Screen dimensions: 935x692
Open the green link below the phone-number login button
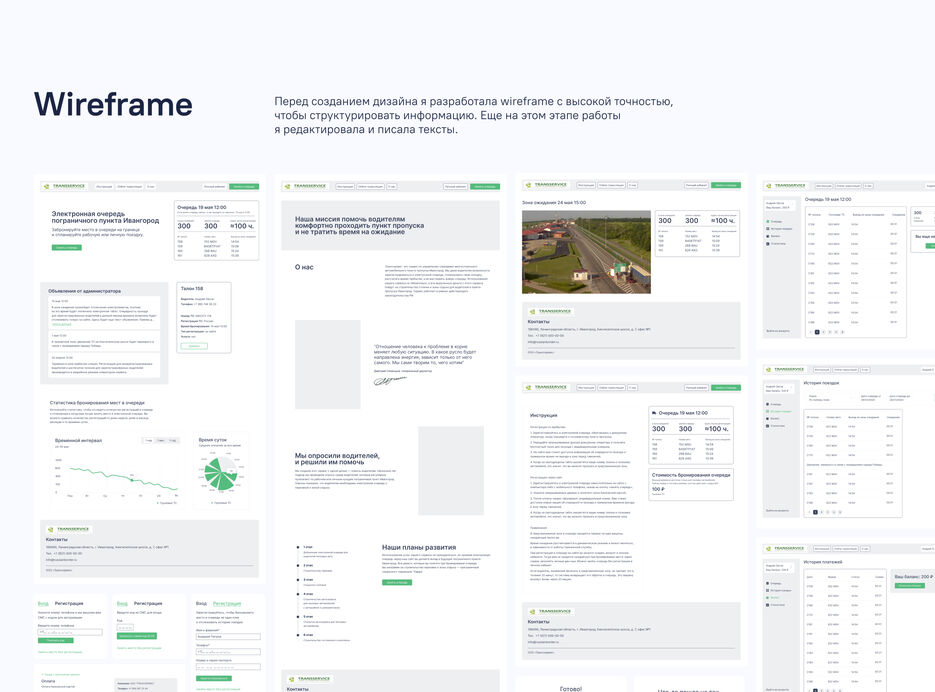coord(60,652)
